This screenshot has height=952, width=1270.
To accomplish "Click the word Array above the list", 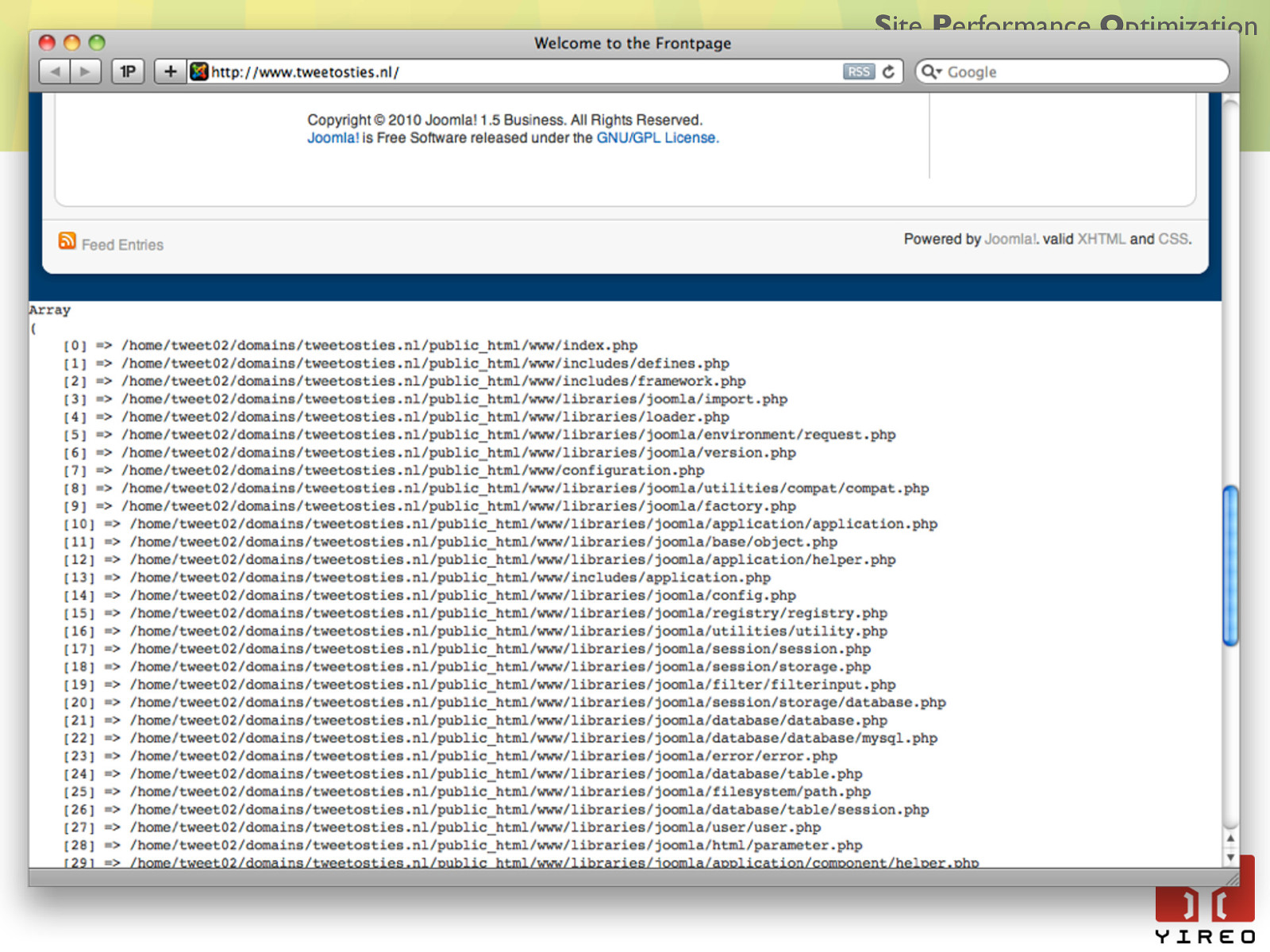I will 50,309.
